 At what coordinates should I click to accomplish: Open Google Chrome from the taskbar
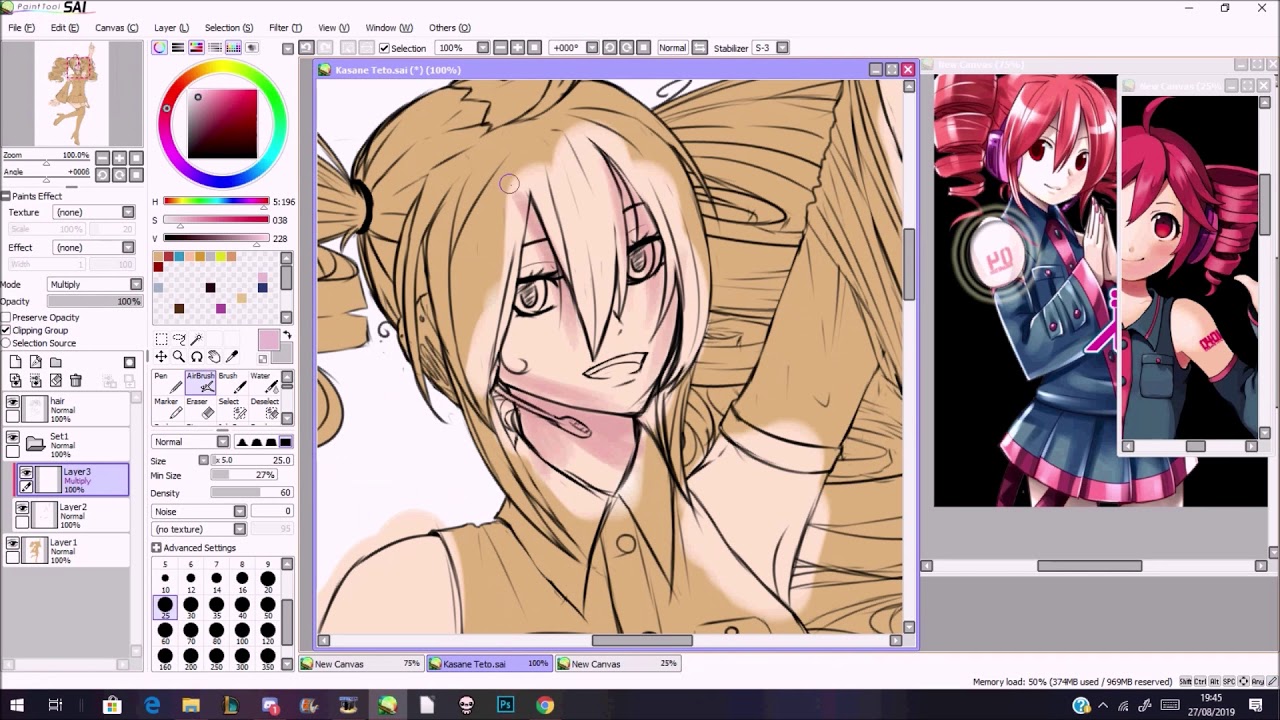544,705
